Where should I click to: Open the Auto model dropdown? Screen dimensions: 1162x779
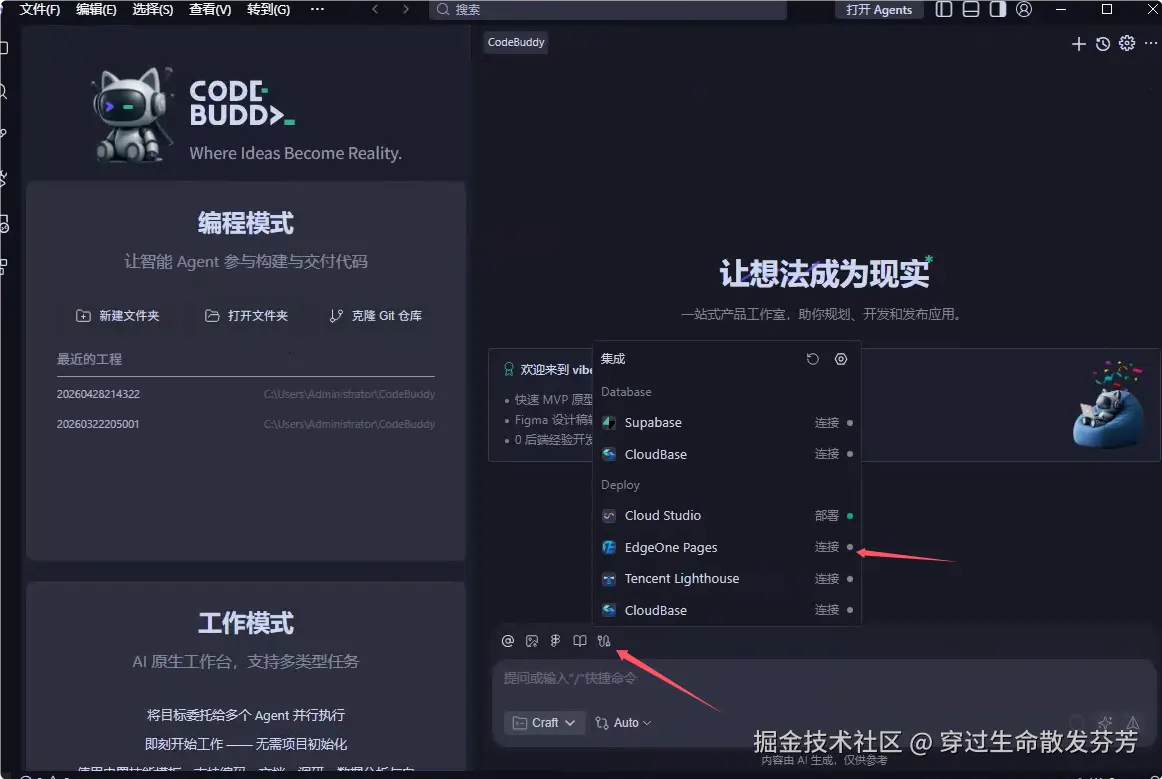(623, 723)
